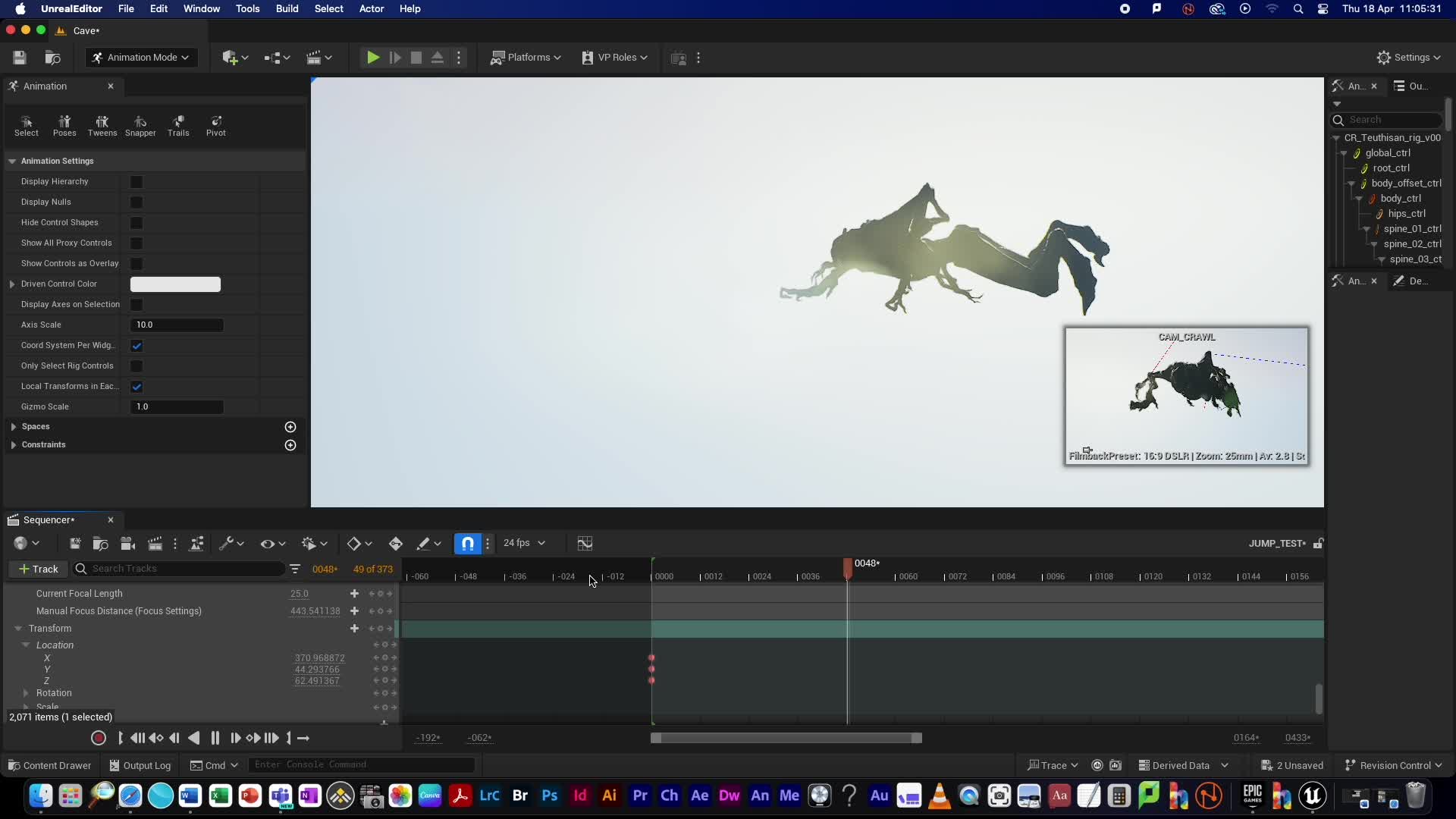Select the Poses tool
The width and height of the screenshot is (1456, 819).
tap(64, 125)
